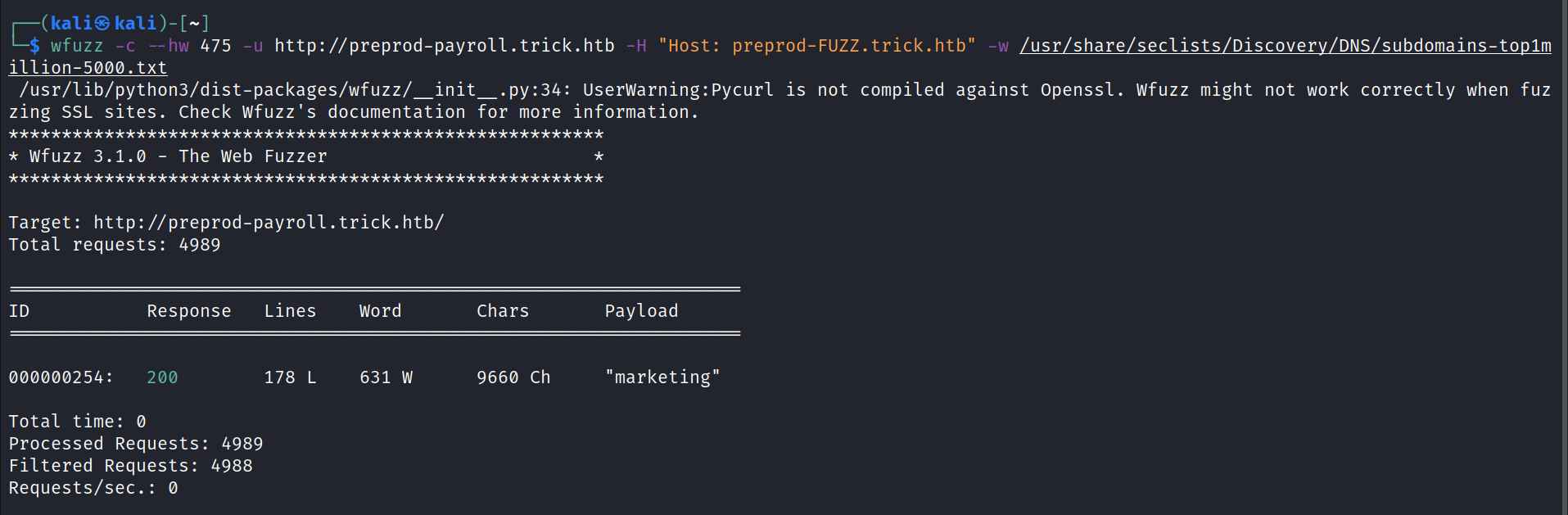Click the Payload column header
The width and height of the screenshot is (1568, 515).
(x=641, y=311)
